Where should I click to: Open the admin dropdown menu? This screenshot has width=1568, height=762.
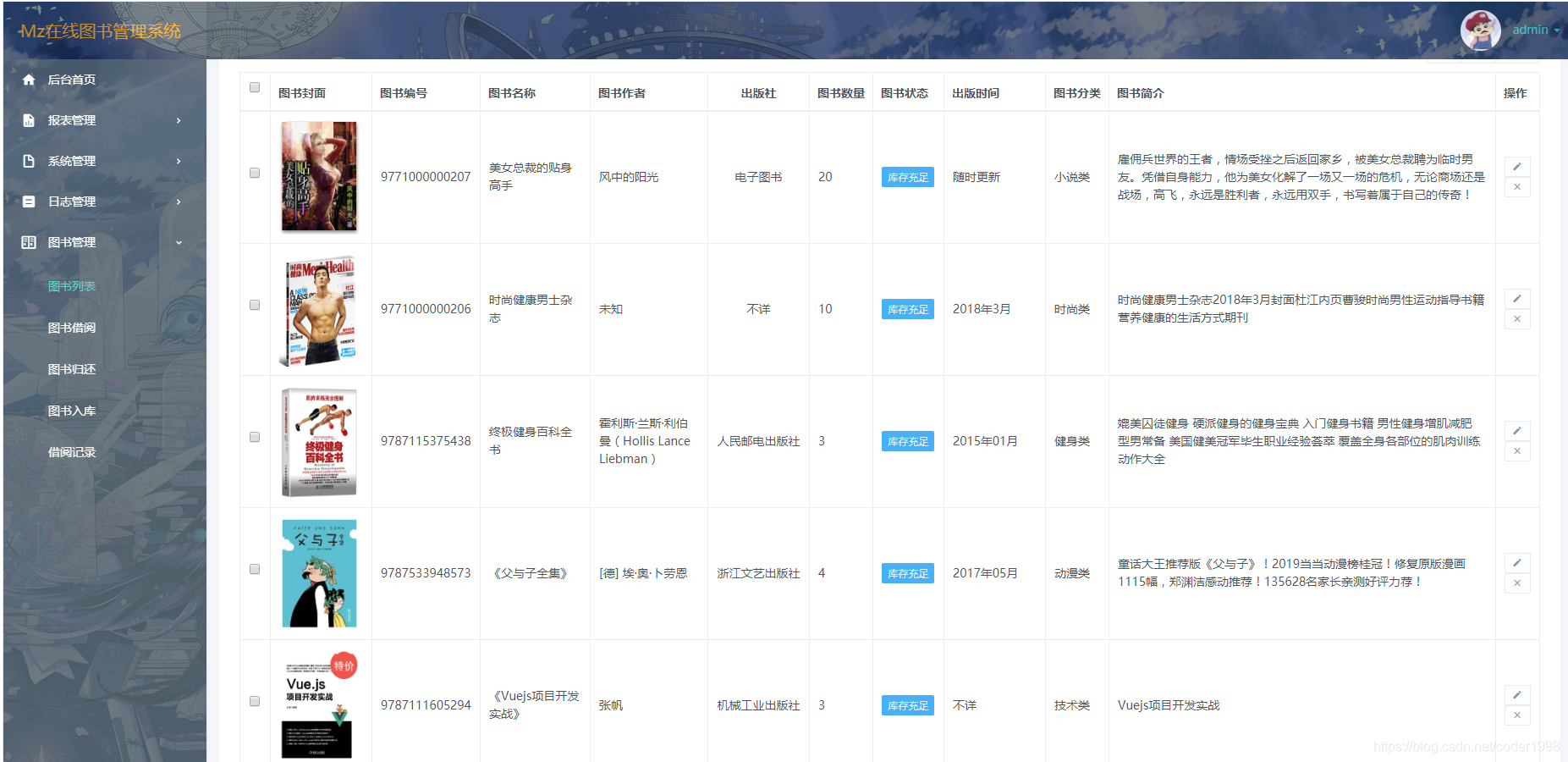(x=1533, y=30)
